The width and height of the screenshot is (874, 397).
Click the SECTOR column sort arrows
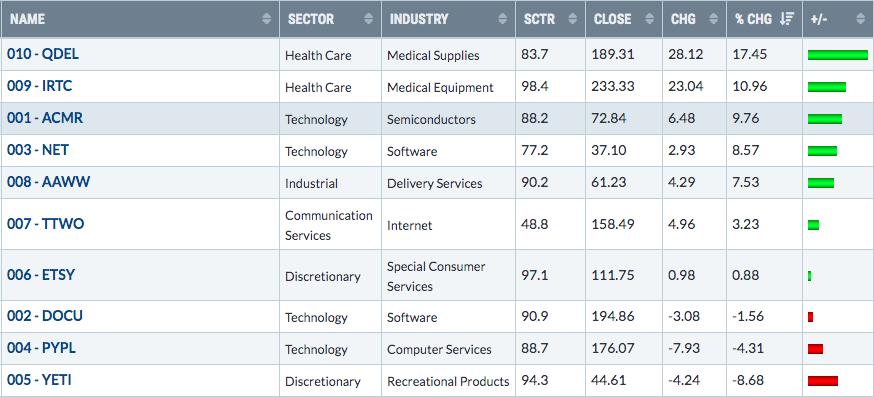[368, 19]
